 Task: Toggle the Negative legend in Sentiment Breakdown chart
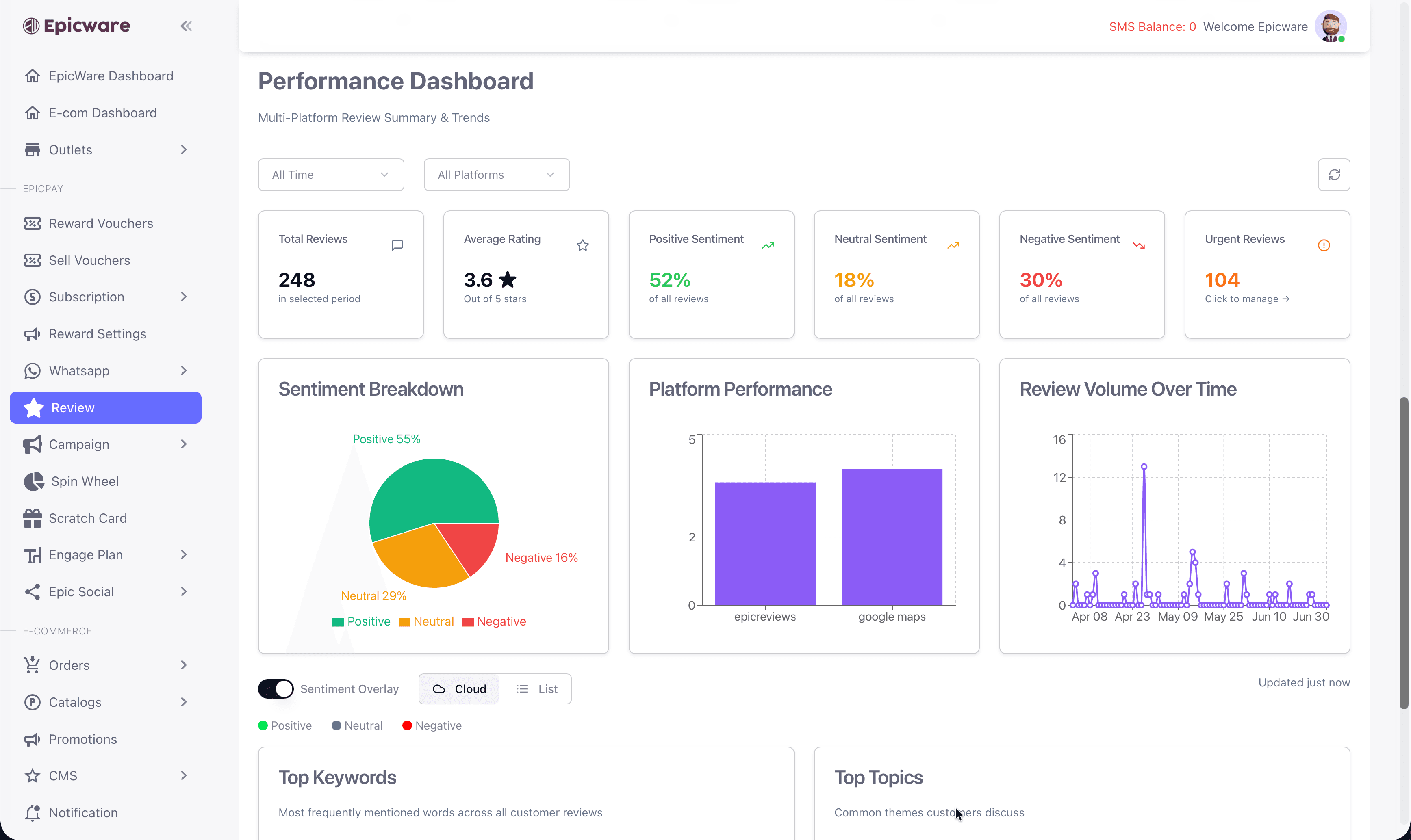click(494, 621)
